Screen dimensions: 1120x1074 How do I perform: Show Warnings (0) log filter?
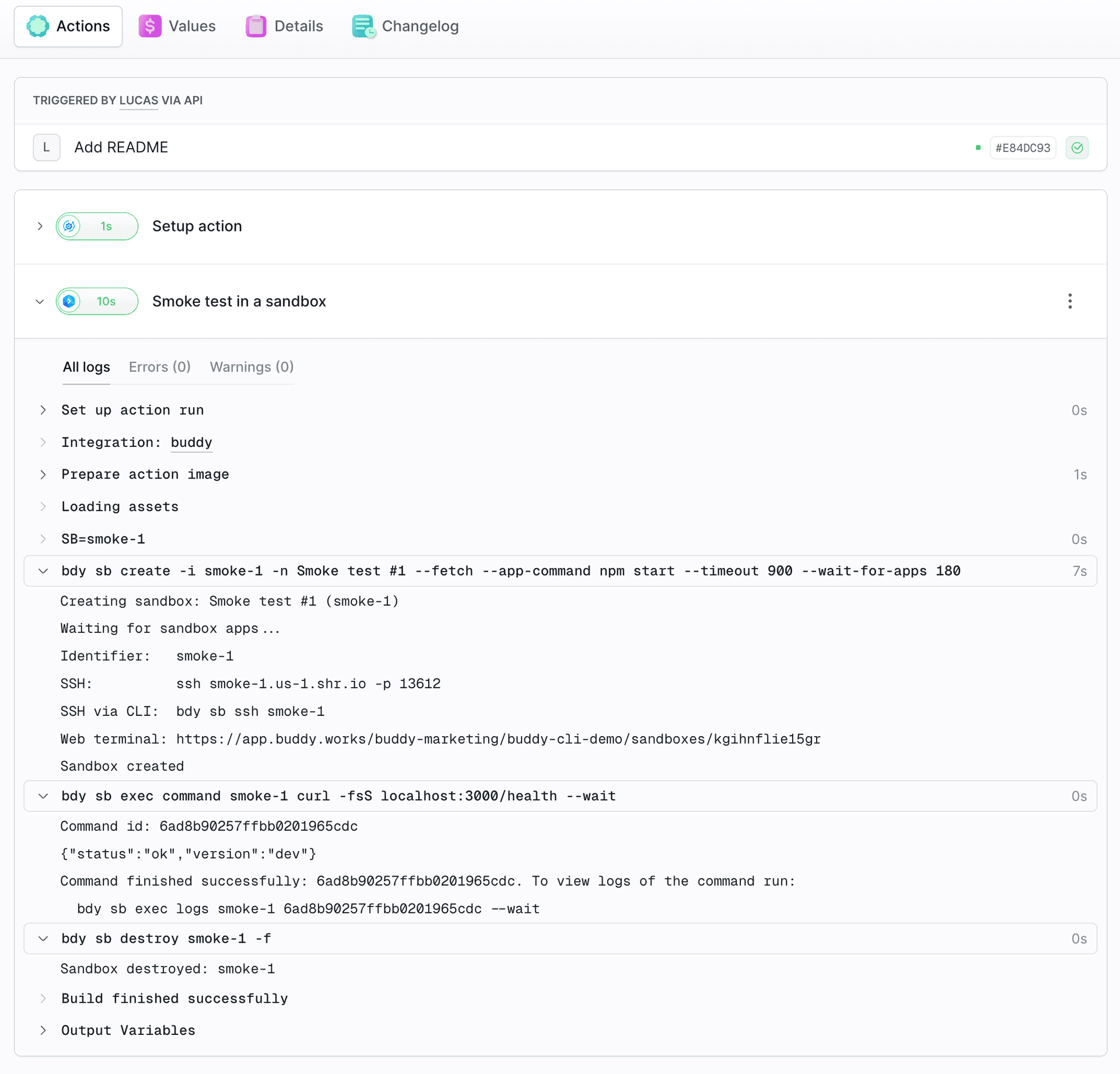[252, 367]
